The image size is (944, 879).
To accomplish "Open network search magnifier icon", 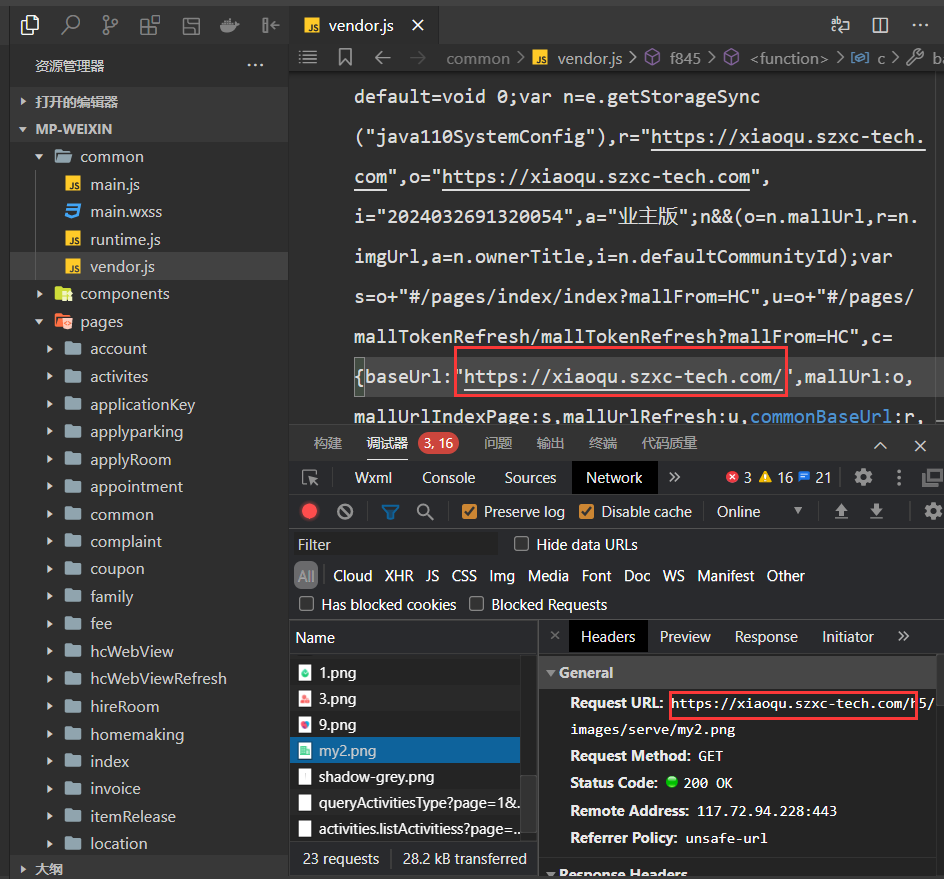I will click(x=425, y=512).
